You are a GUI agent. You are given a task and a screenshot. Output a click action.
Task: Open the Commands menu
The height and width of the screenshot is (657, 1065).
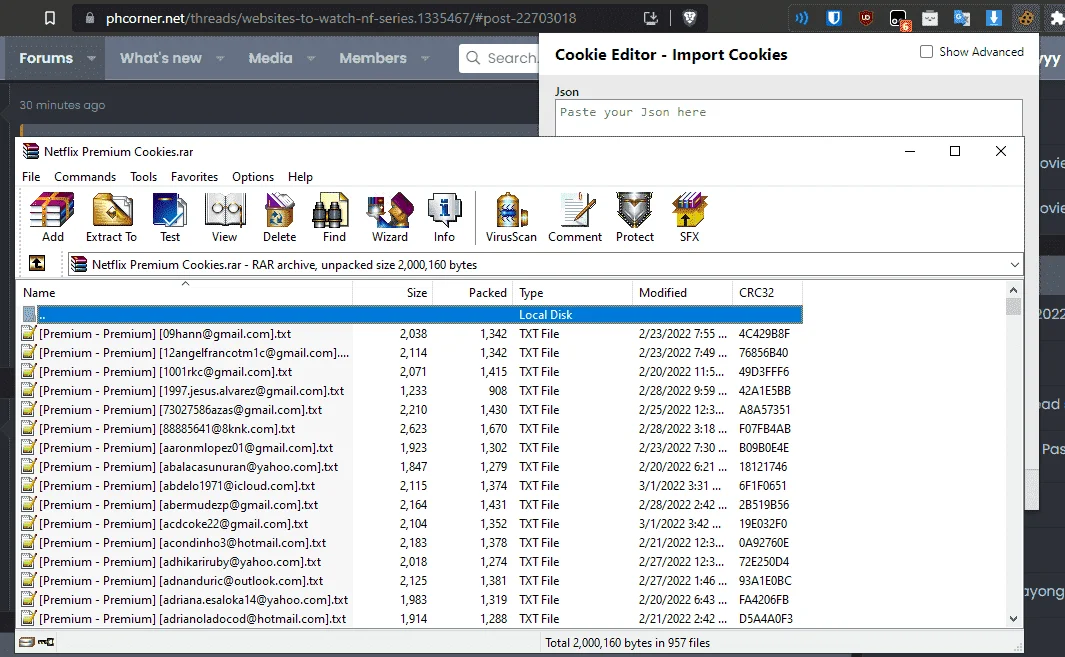pos(85,177)
